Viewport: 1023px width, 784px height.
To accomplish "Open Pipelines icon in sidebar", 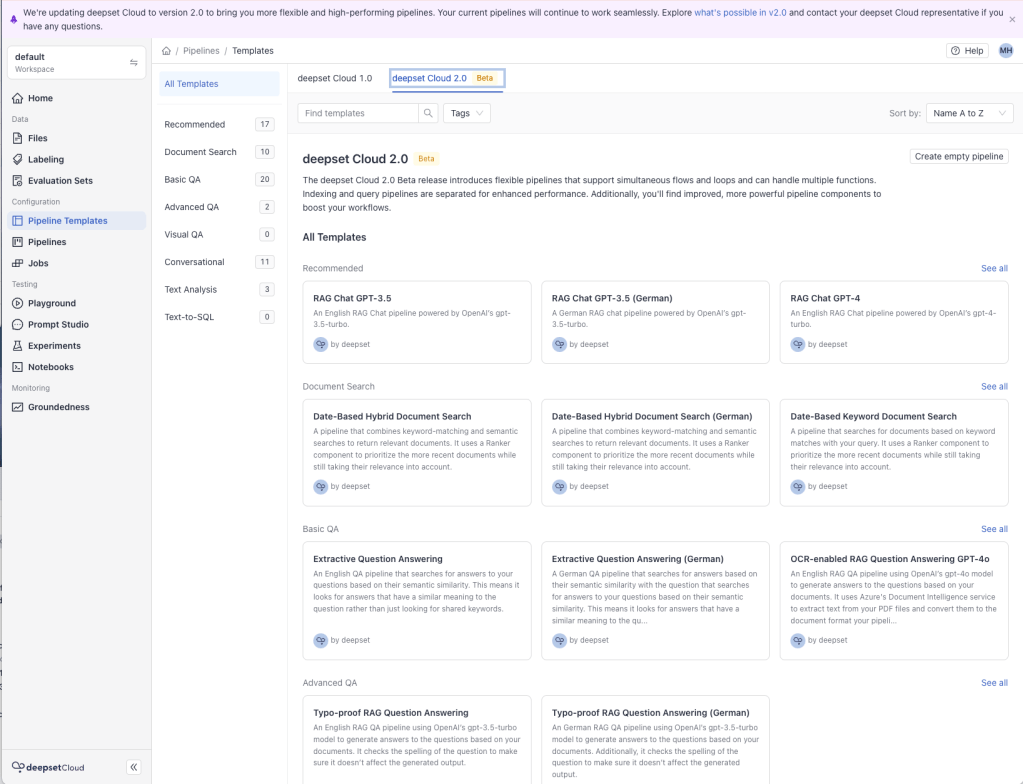I will coord(18,242).
